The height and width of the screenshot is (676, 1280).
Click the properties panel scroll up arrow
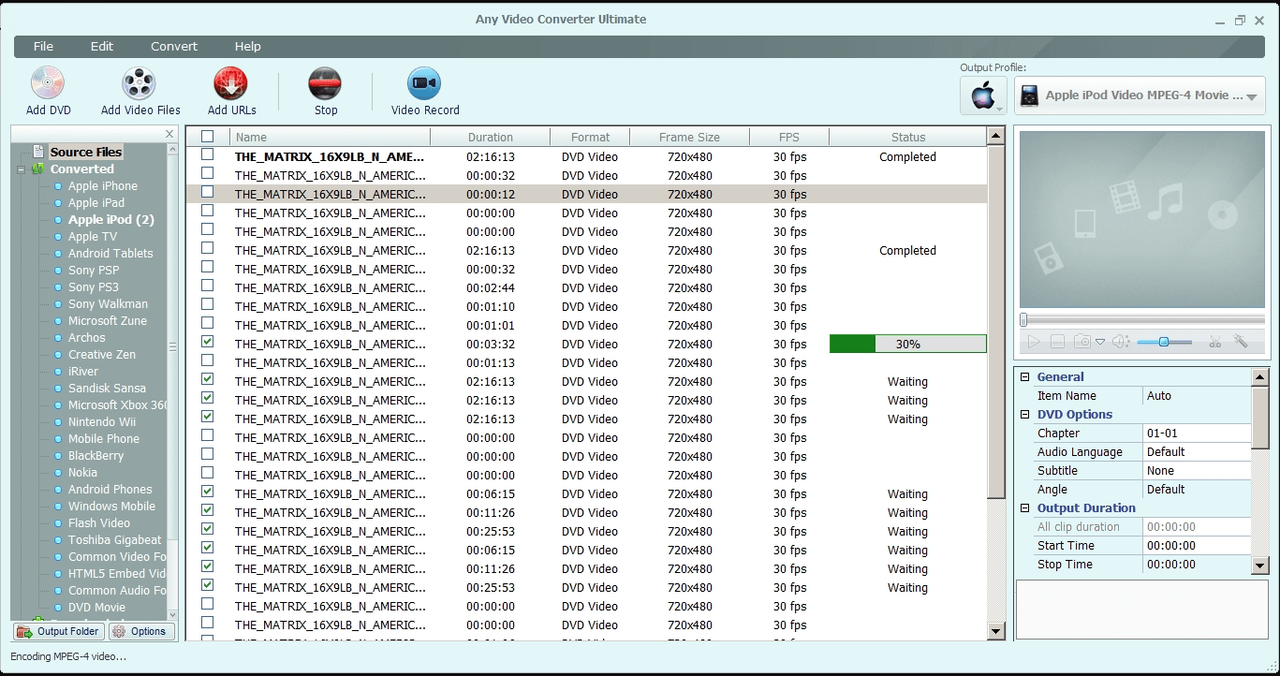click(x=1260, y=377)
